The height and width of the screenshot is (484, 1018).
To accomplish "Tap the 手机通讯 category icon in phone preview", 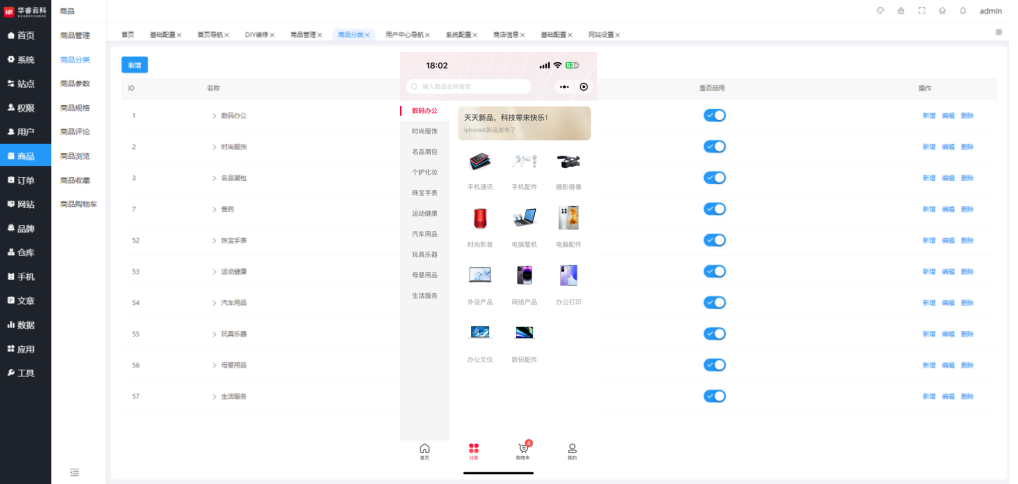I will [480, 161].
